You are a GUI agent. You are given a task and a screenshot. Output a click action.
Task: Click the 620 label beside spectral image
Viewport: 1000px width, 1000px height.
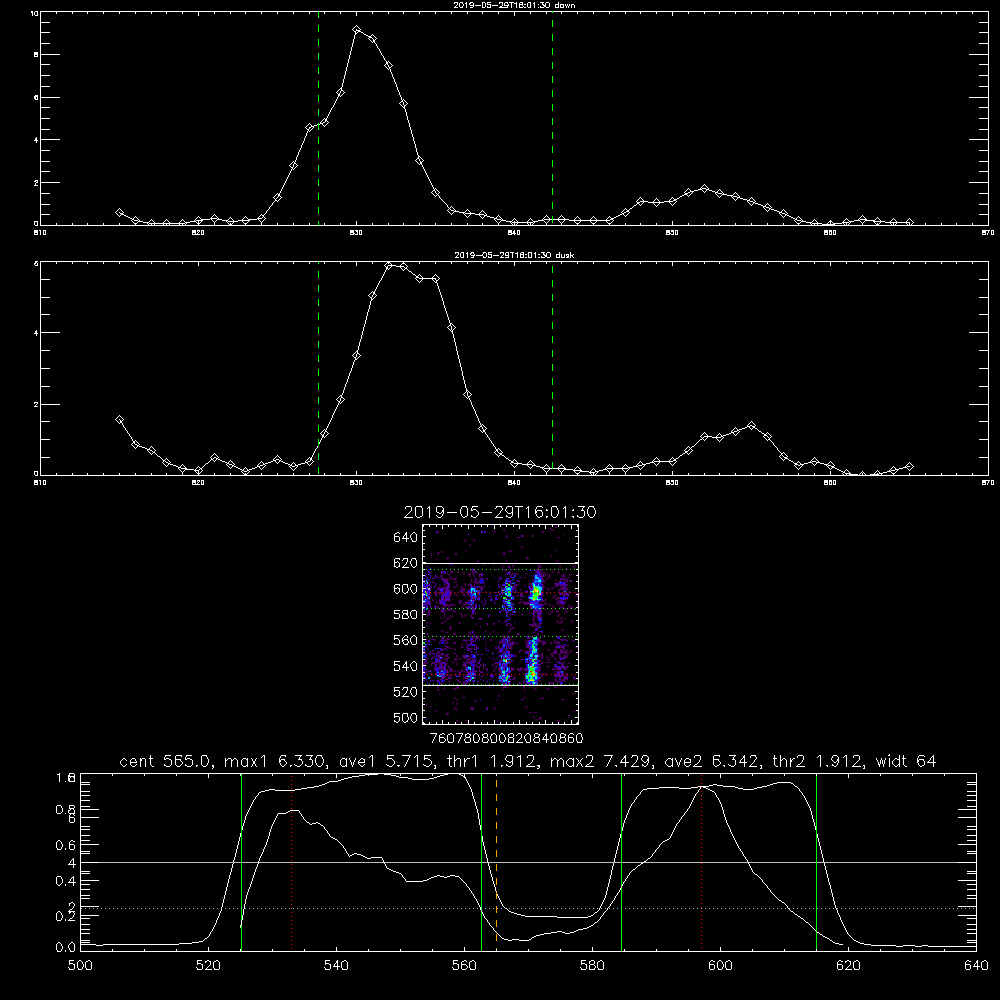tap(405, 563)
